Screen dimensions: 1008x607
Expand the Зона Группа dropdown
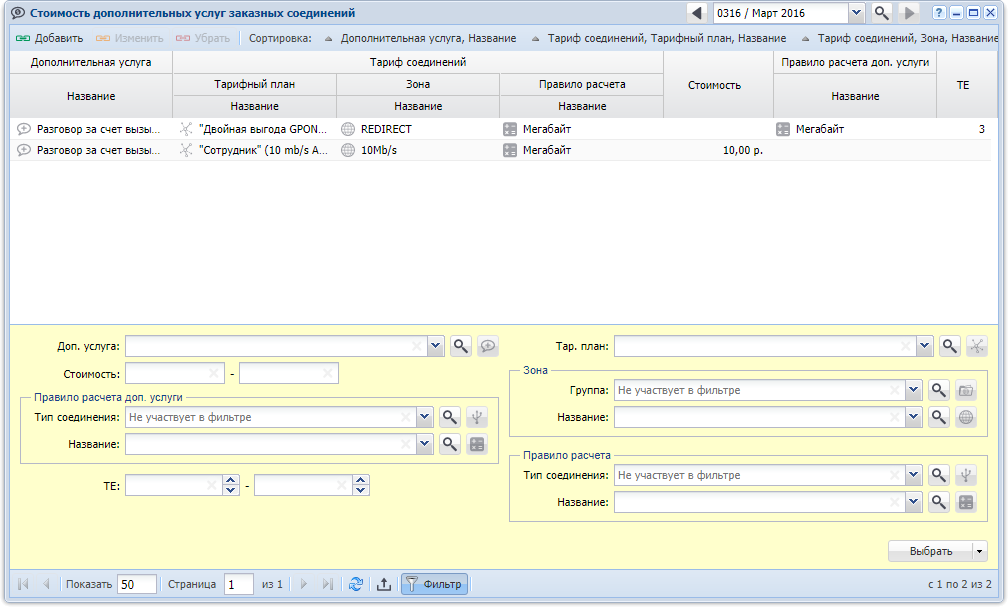(x=914, y=390)
